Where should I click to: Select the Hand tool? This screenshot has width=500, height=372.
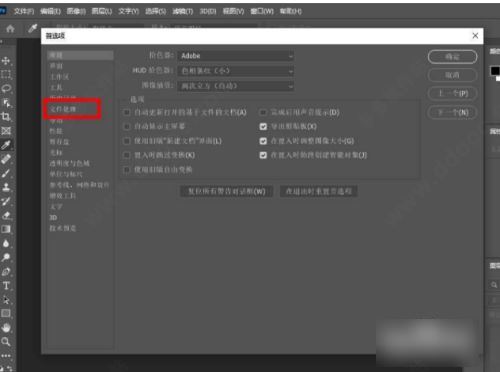click(6, 328)
